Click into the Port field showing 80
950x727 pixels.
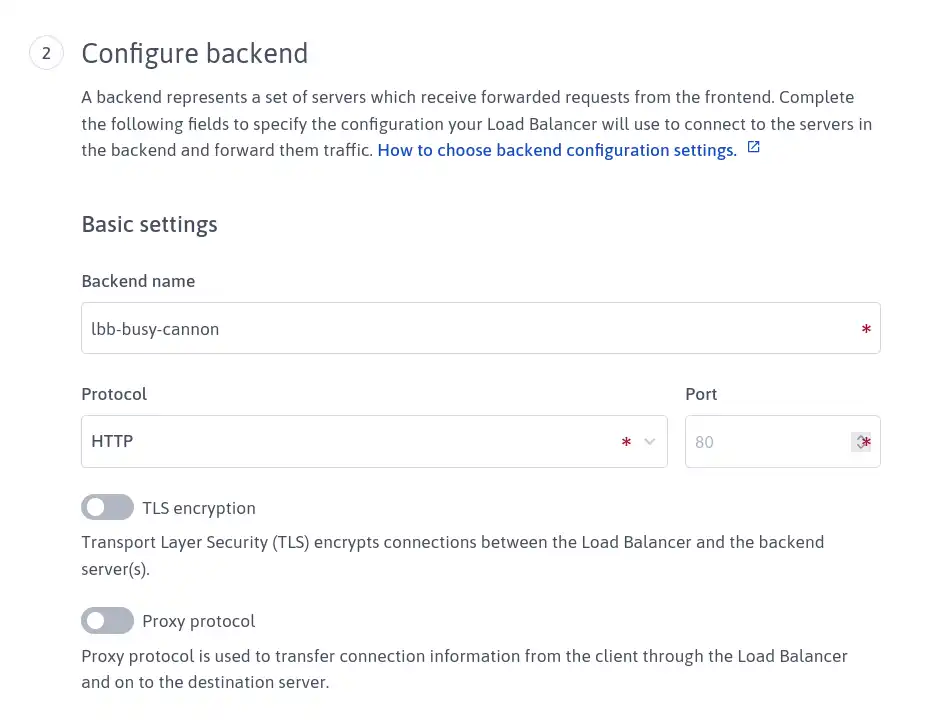[x=783, y=442]
